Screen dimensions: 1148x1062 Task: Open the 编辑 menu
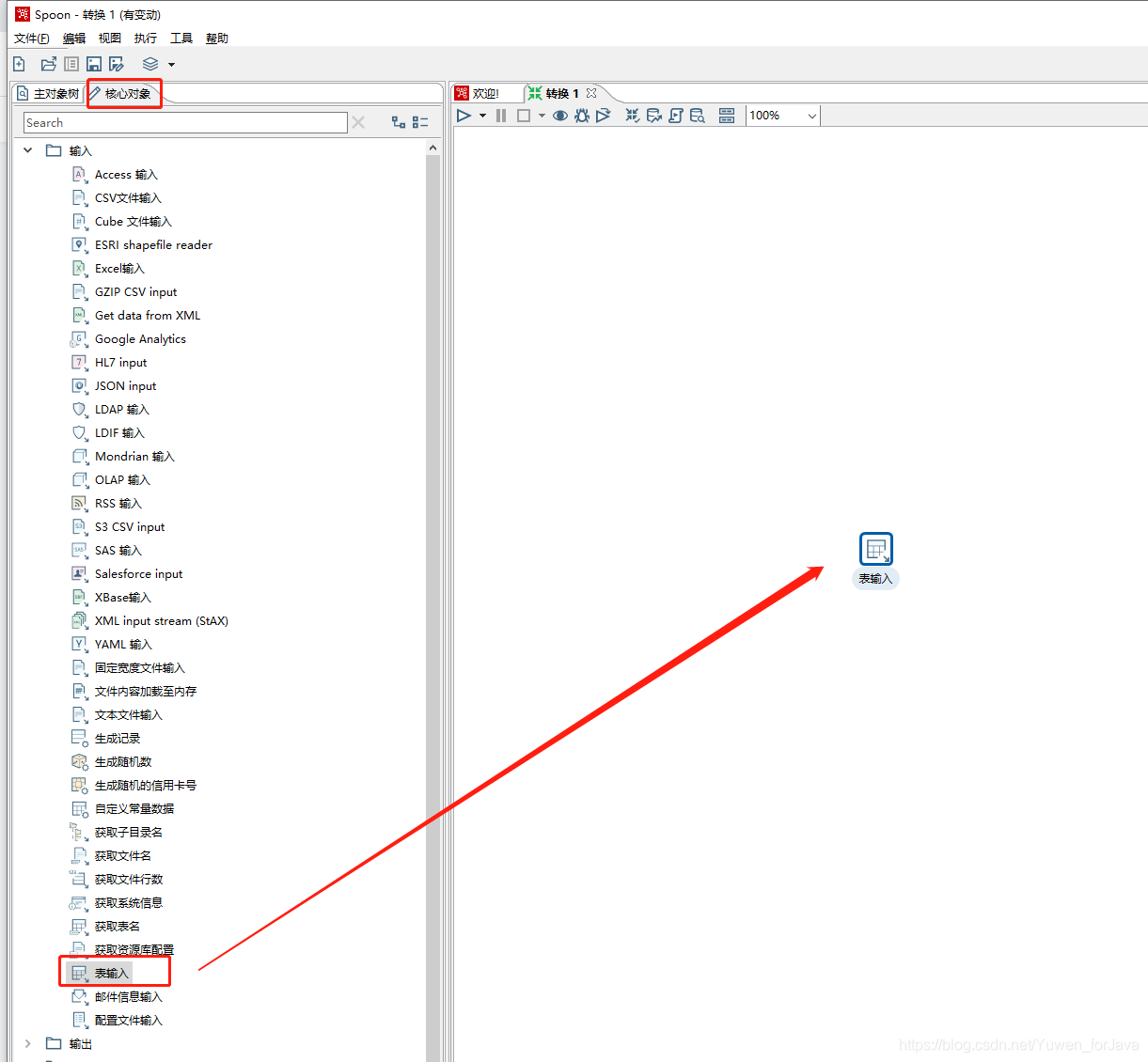click(x=74, y=39)
